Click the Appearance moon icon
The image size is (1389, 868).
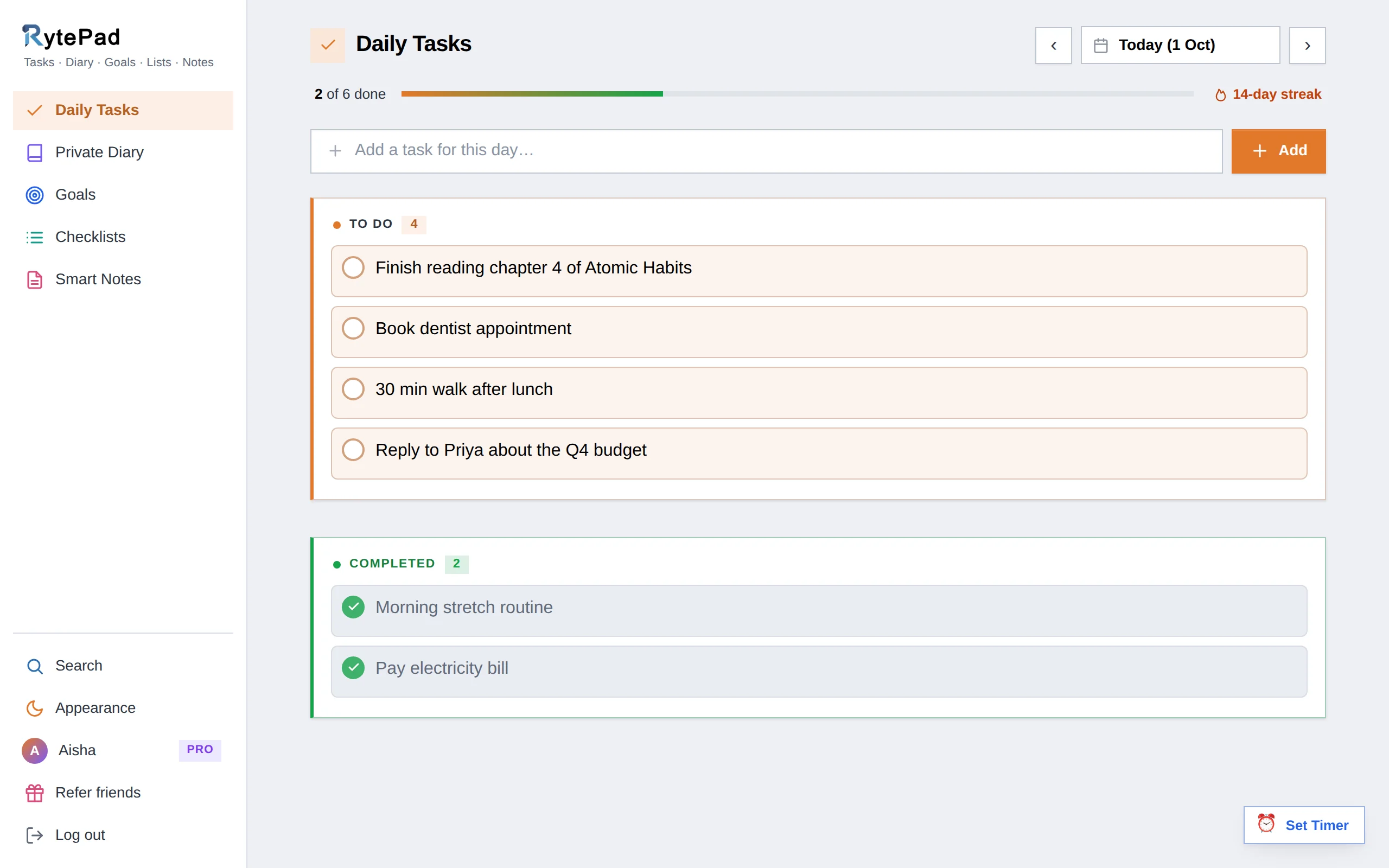[35, 709]
